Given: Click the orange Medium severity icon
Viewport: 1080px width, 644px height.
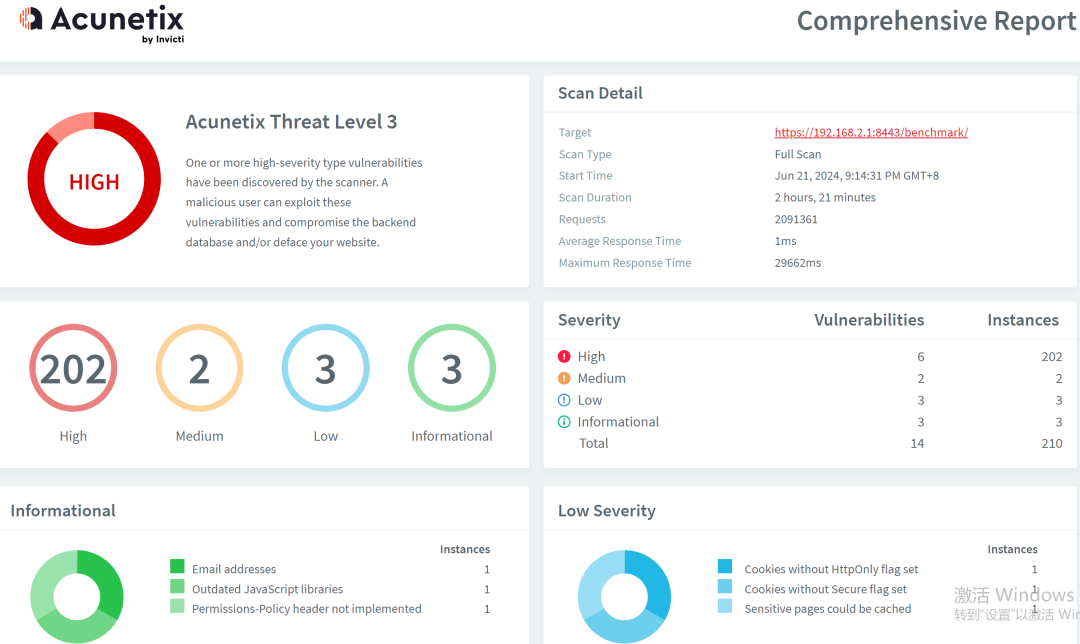Looking at the screenshot, I should 564,378.
